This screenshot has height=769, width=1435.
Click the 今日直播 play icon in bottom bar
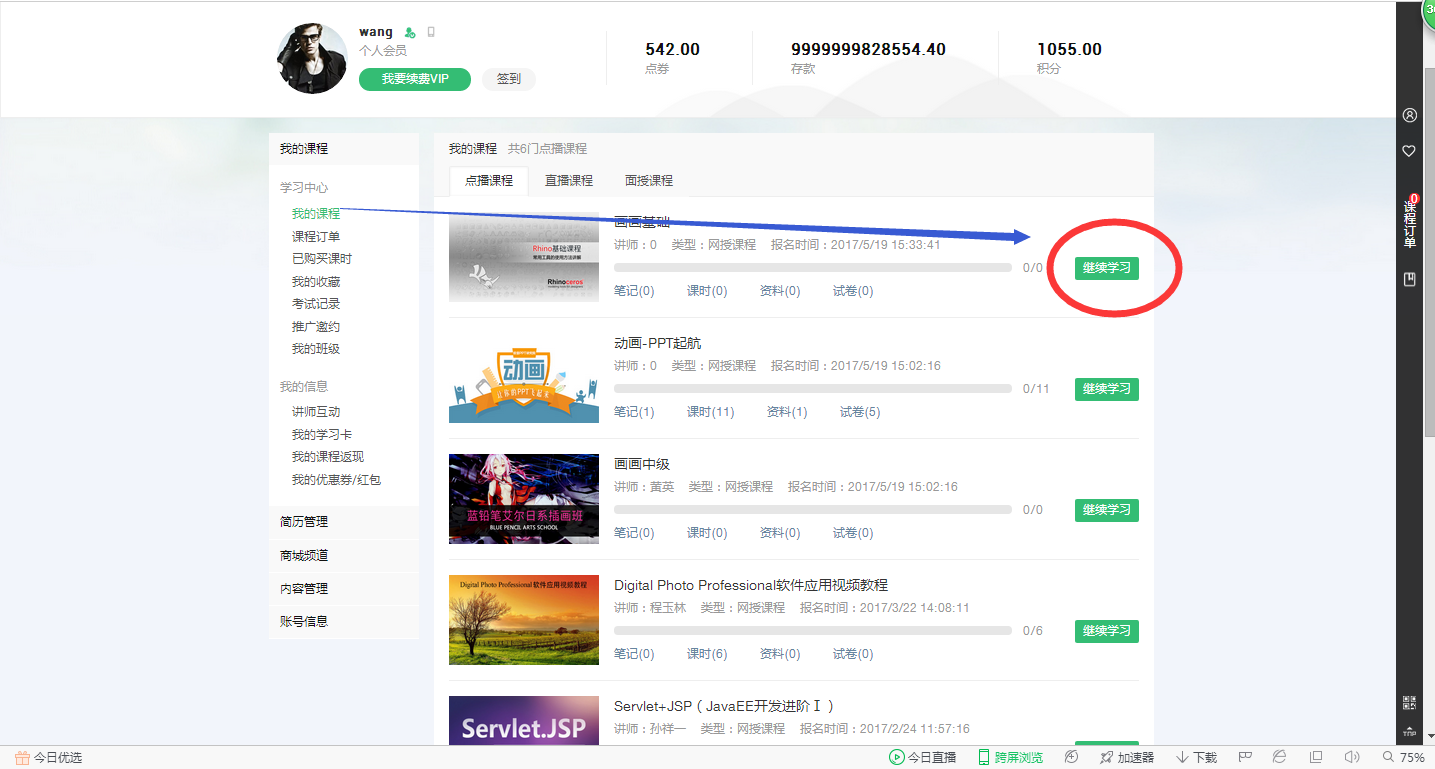coord(897,757)
